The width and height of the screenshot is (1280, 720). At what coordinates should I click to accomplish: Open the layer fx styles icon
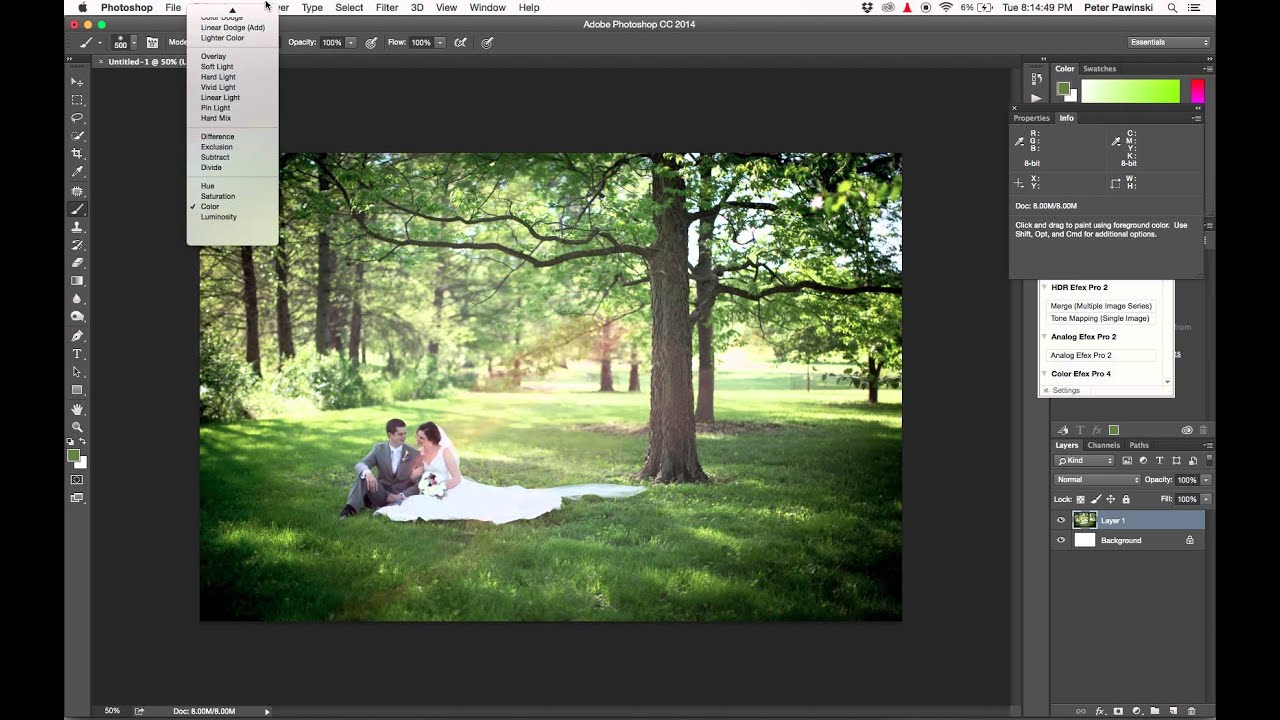[1100, 711]
